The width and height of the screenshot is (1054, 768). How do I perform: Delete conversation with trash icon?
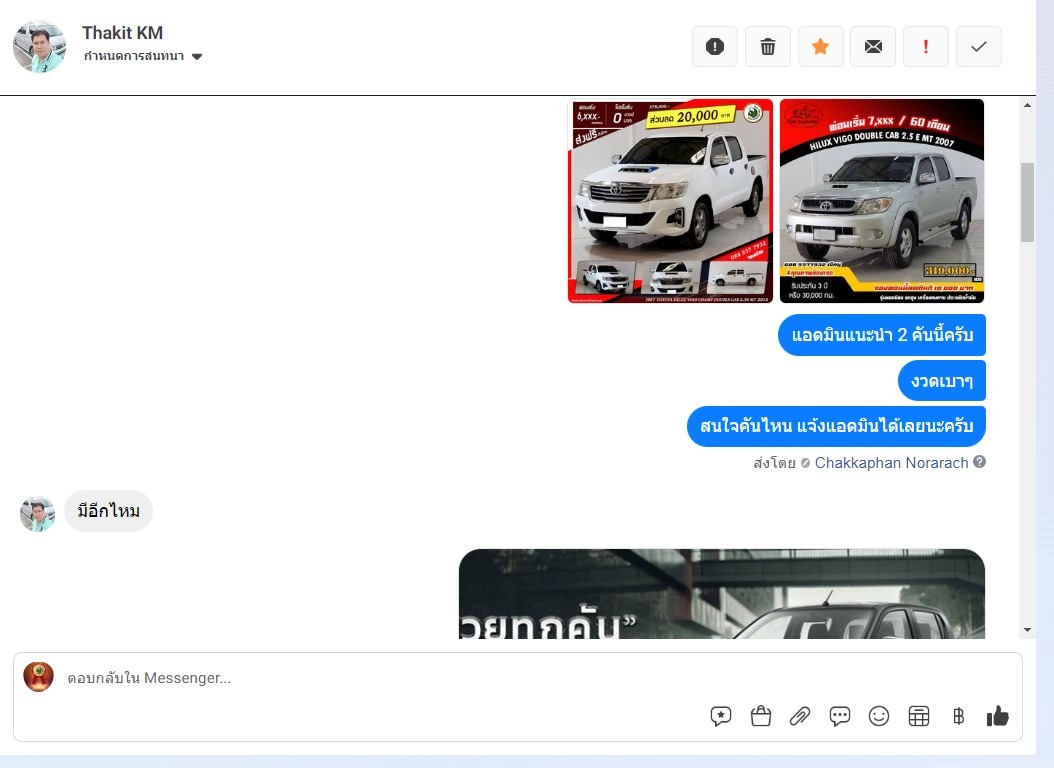point(768,46)
